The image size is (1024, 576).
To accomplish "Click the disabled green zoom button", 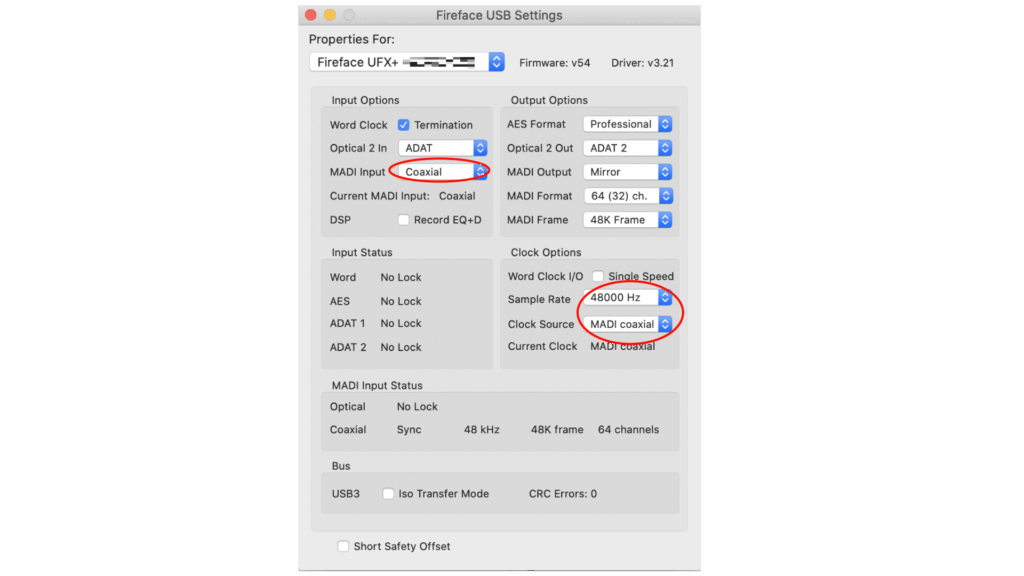I will 349,15.
